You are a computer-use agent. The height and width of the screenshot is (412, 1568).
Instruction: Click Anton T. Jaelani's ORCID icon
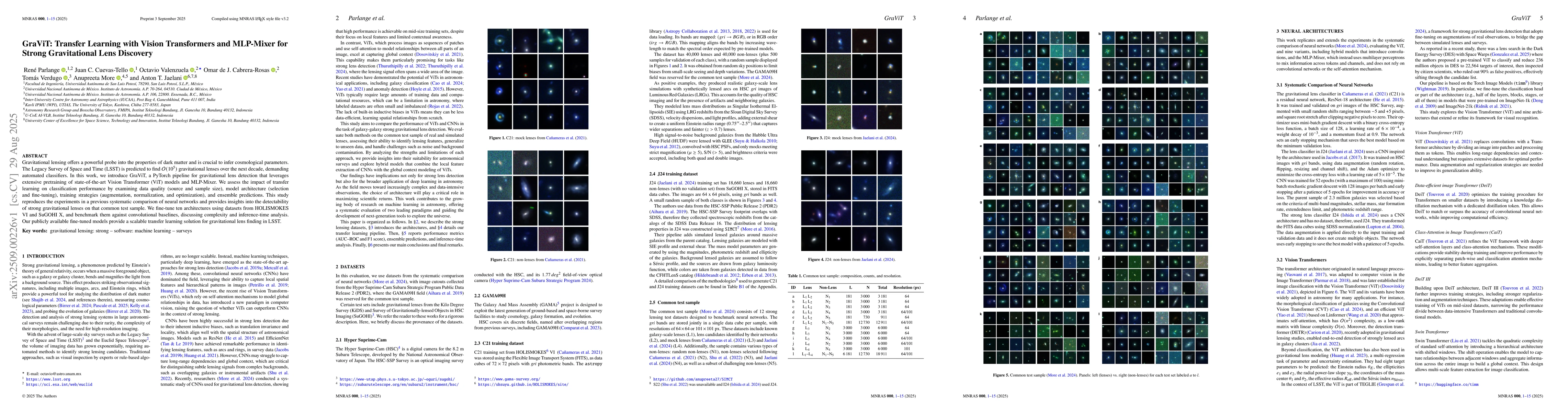185,78
